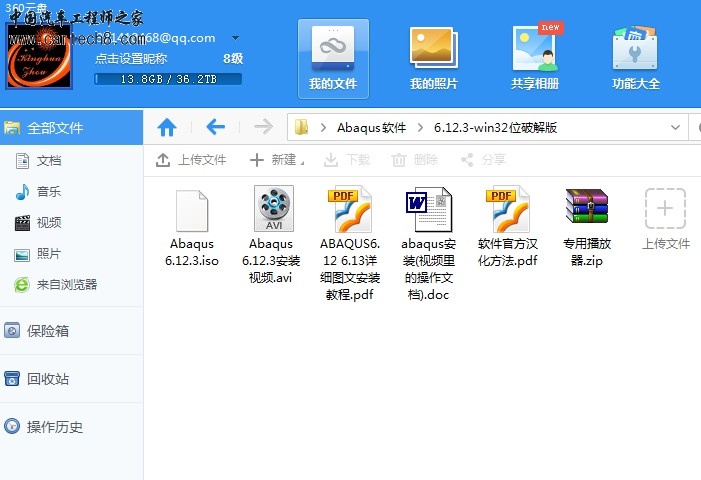Screen dimensions: 701x480
Task: Click the home icon in navigation bar
Action: [167, 127]
